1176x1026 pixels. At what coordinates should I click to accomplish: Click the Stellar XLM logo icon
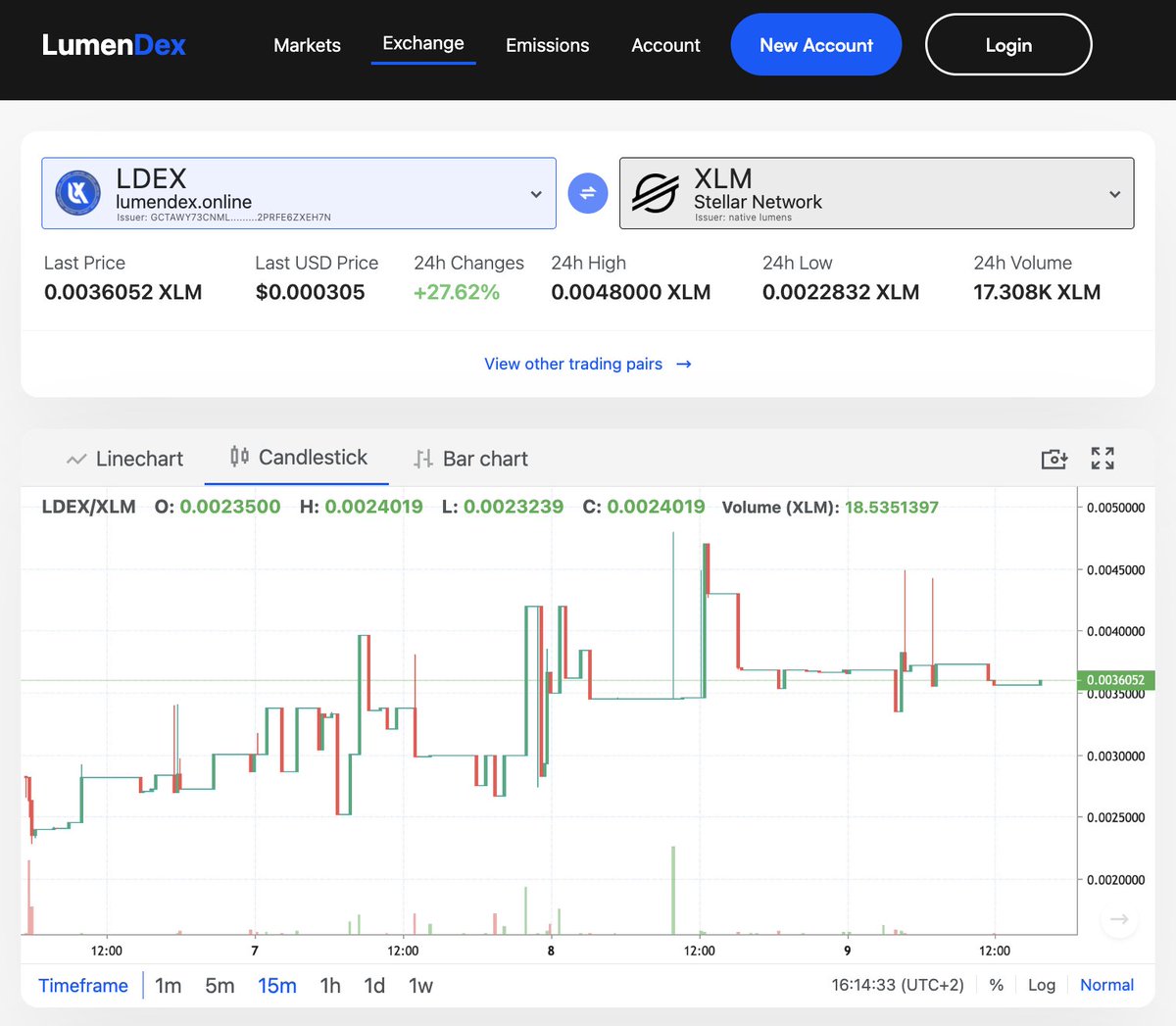[655, 193]
